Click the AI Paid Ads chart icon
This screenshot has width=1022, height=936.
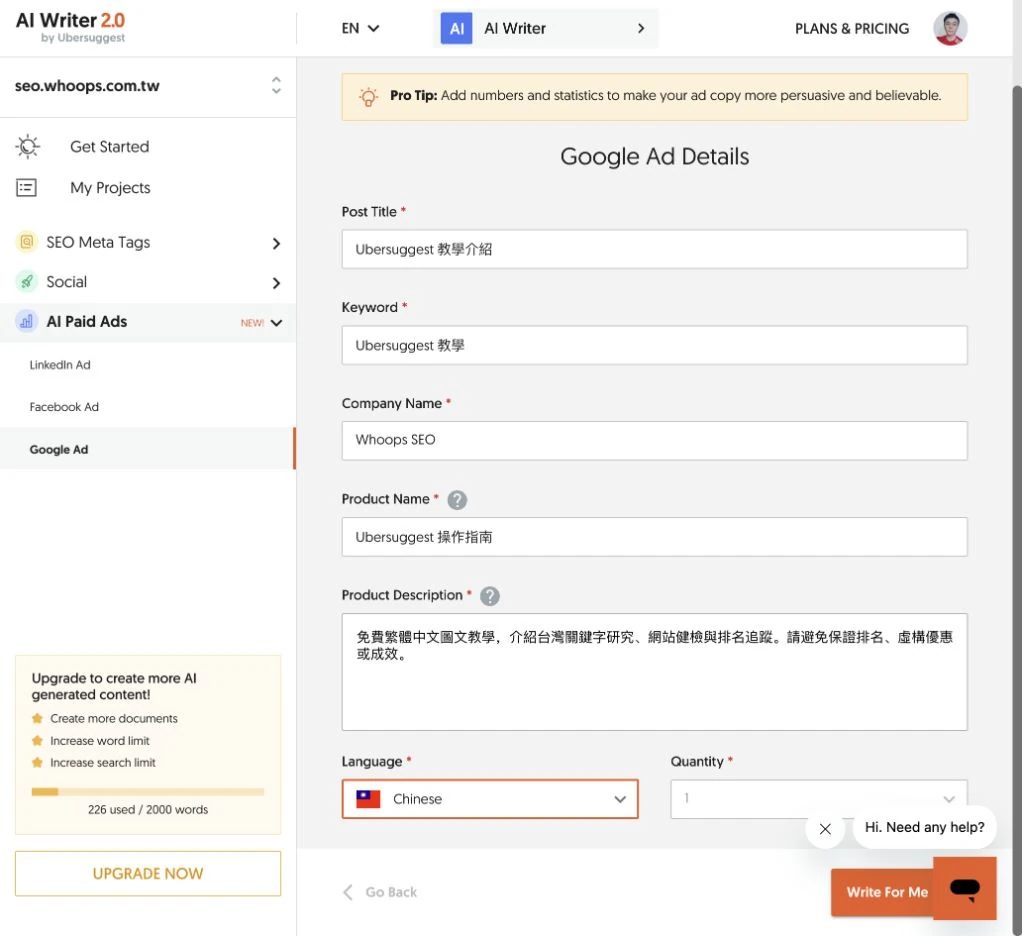point(26,321)
